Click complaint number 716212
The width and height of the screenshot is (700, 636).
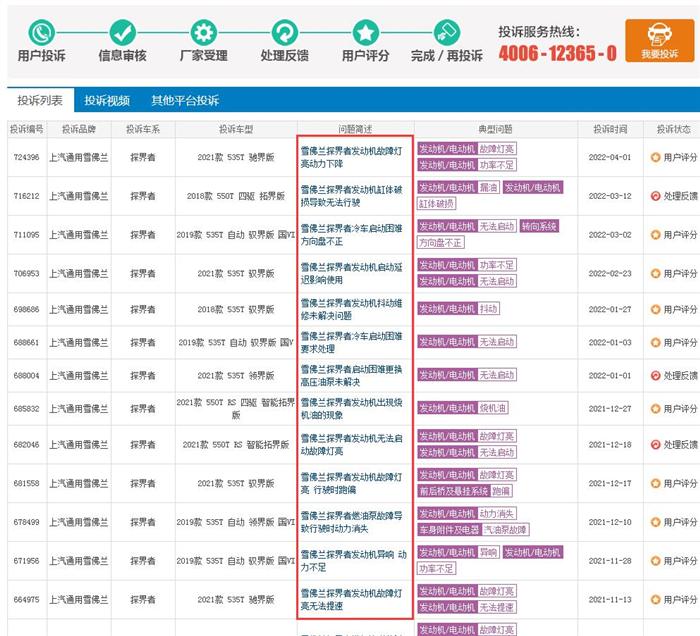click(26, 196)
